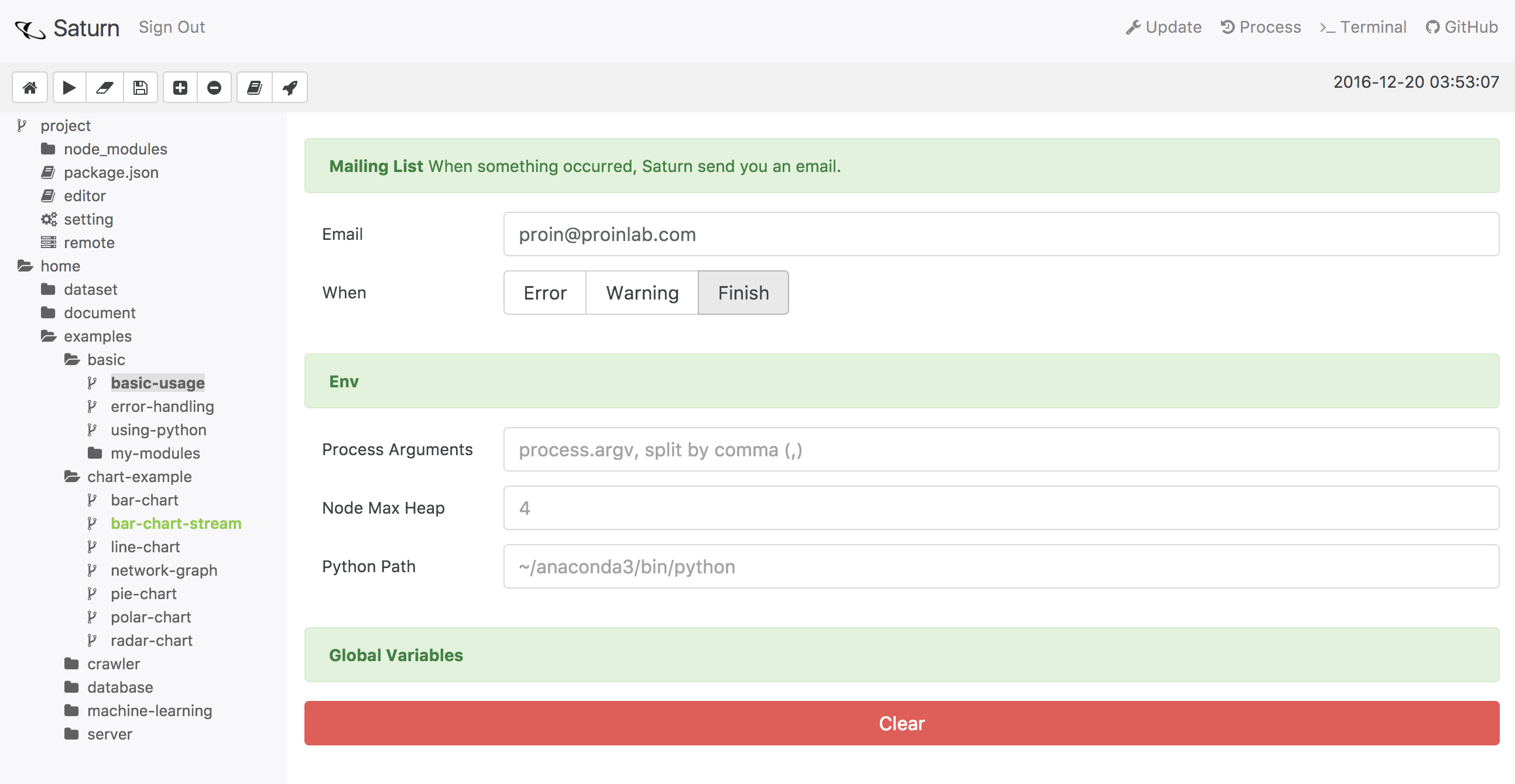Viewport: 1515px width, 784px height.
Task: Collapse the examples folder
Action: [97, 336]
